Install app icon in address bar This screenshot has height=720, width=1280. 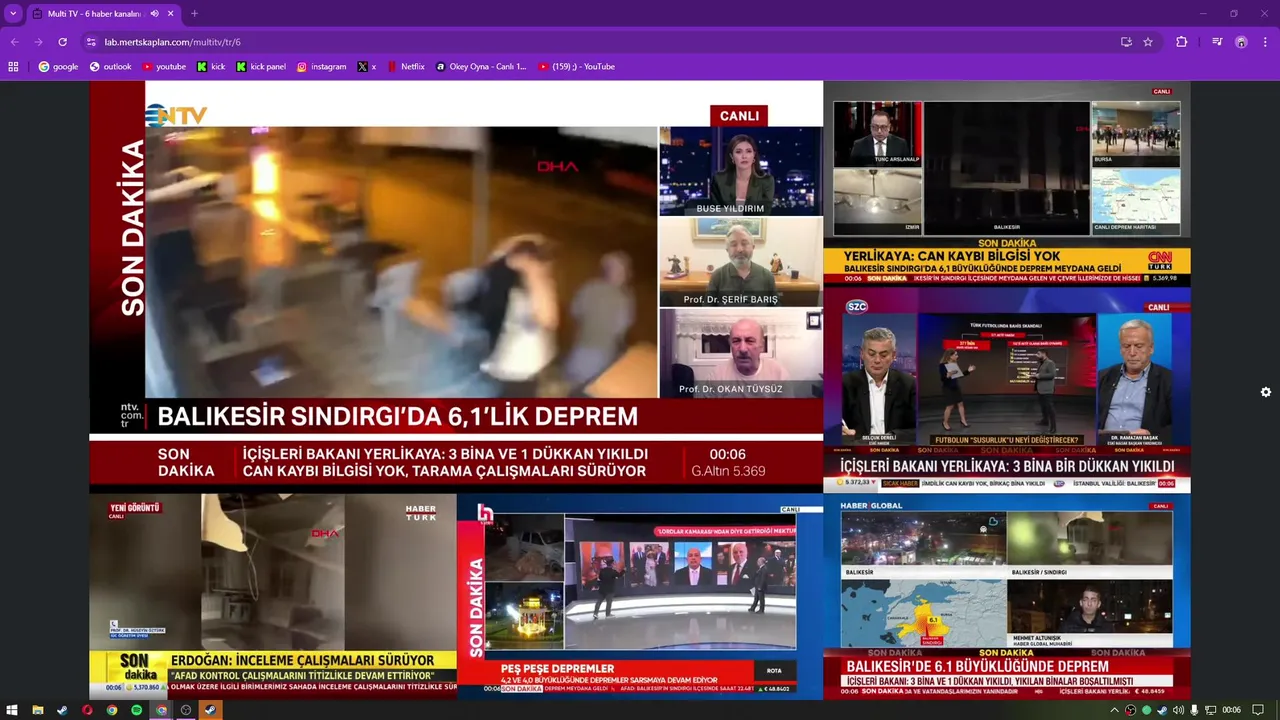[1126, 42]
